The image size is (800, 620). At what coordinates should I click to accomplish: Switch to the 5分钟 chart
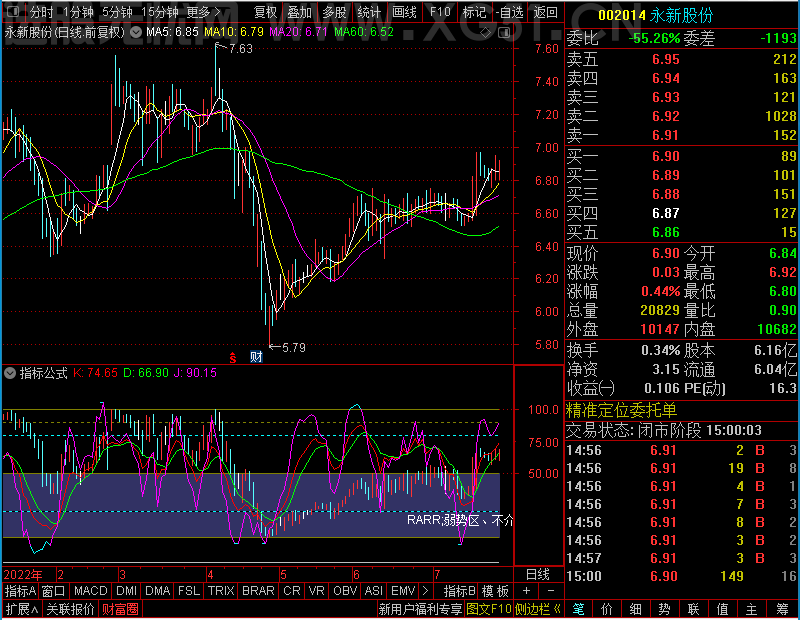117,12
